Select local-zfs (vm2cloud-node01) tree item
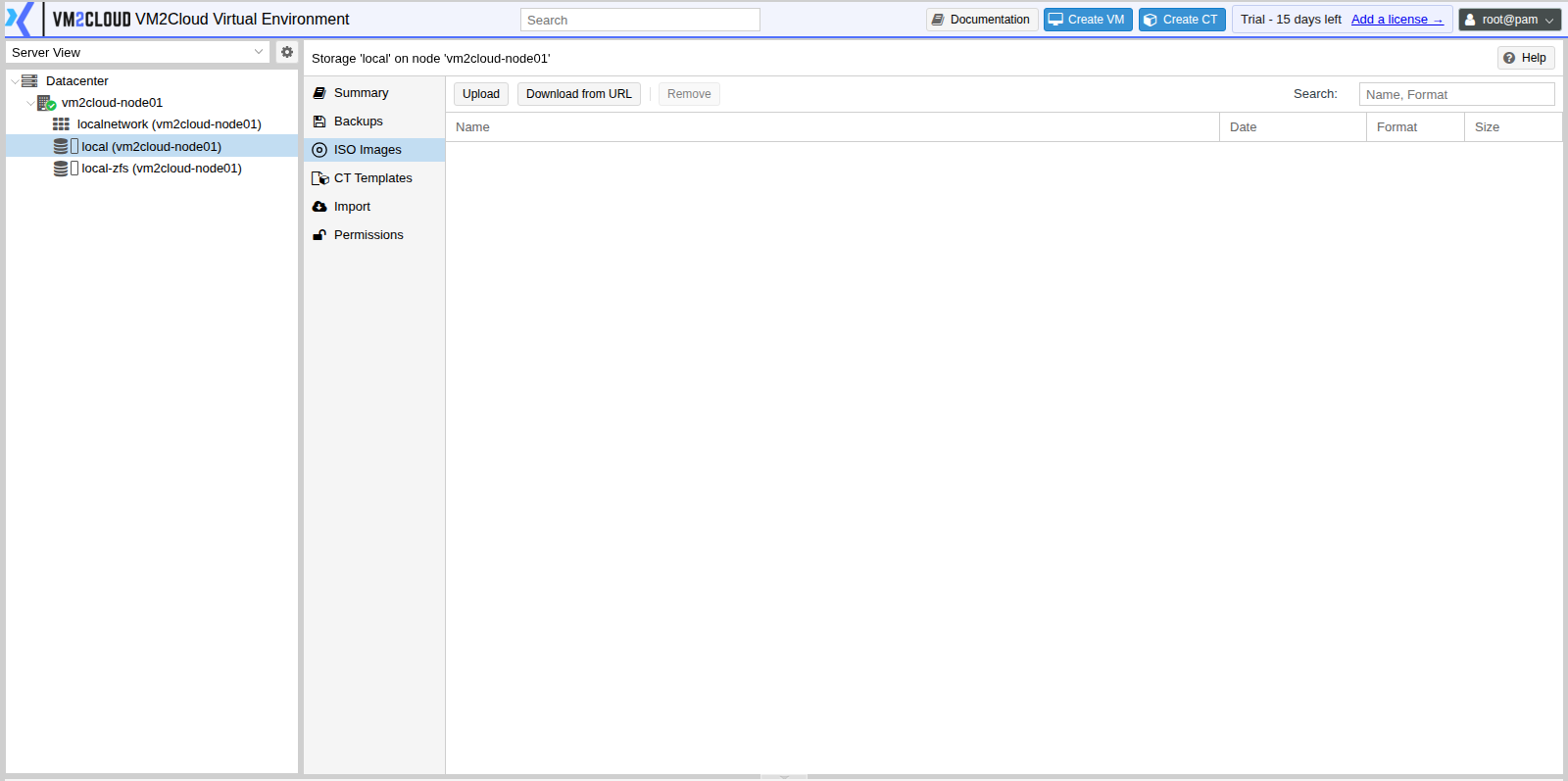Image resolution: width=1568 pixels, height=781 pixels. pos(152,169)
